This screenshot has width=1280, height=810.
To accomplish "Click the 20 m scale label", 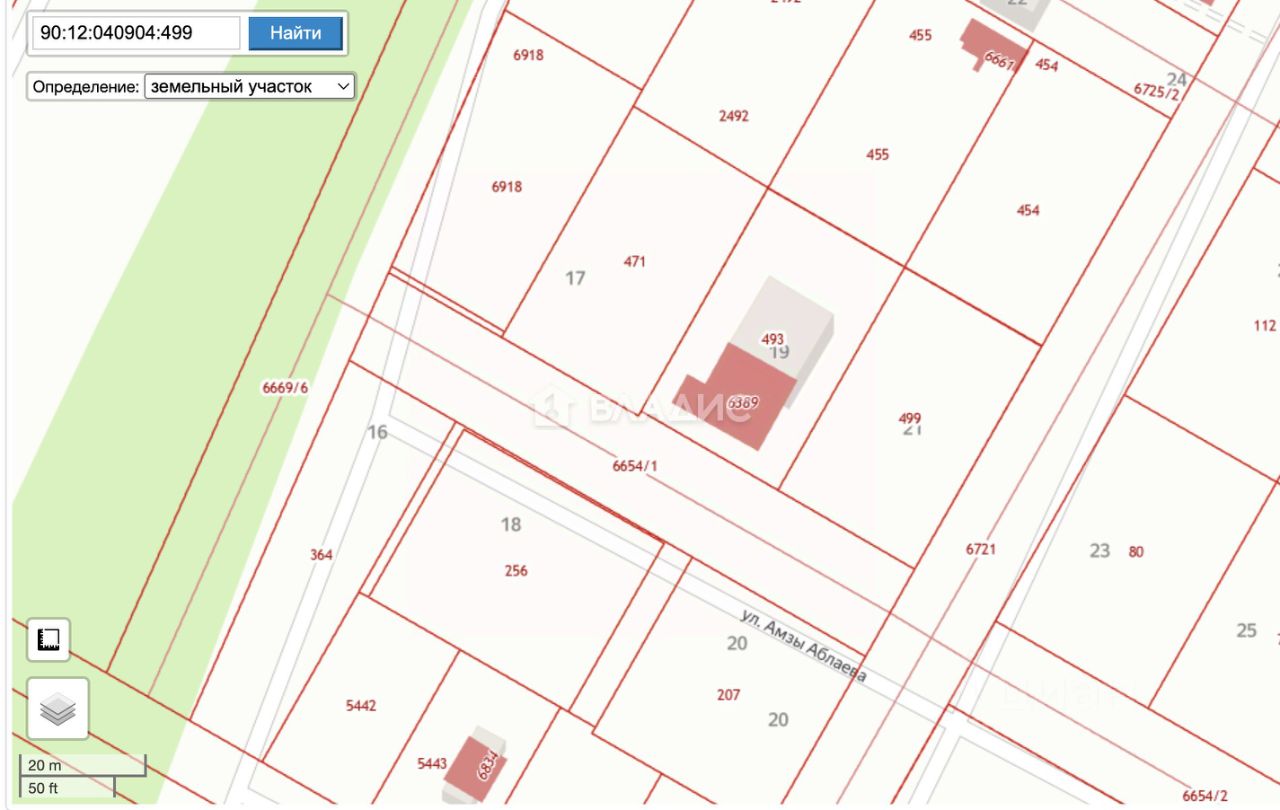I will tap(44, 766).
